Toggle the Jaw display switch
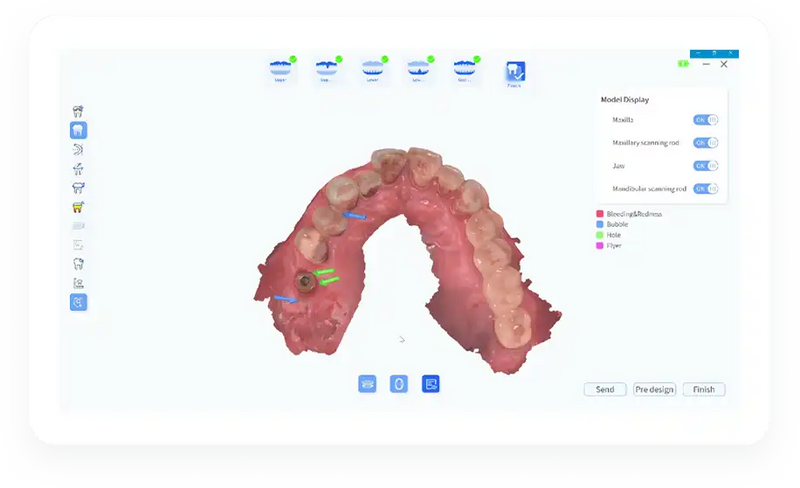Screen dimensions: 800x488 click(x=706, y=166)
